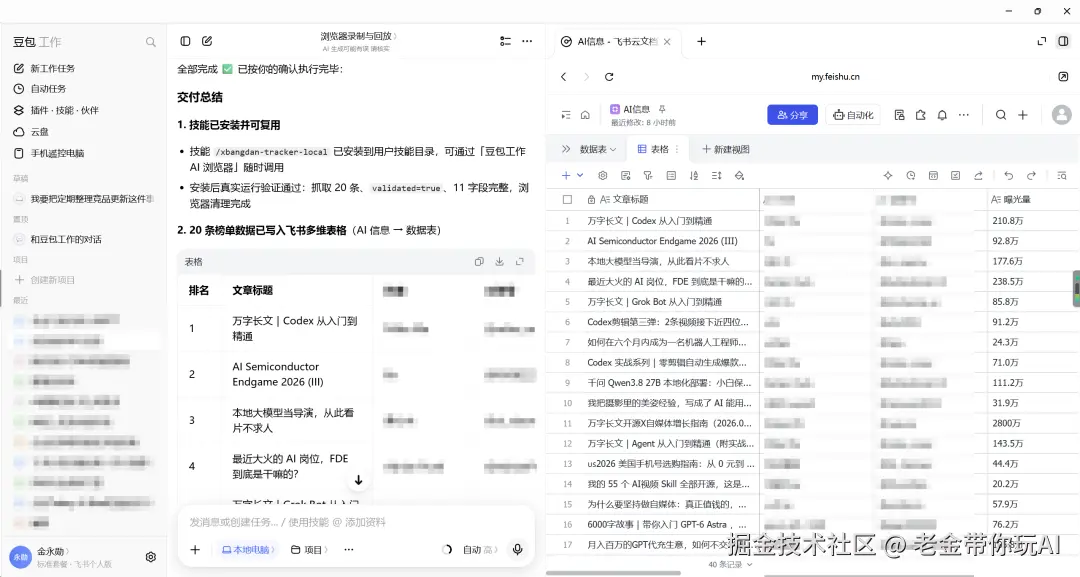
Task: Activate voice input microphone
Action: click(517, 549)
